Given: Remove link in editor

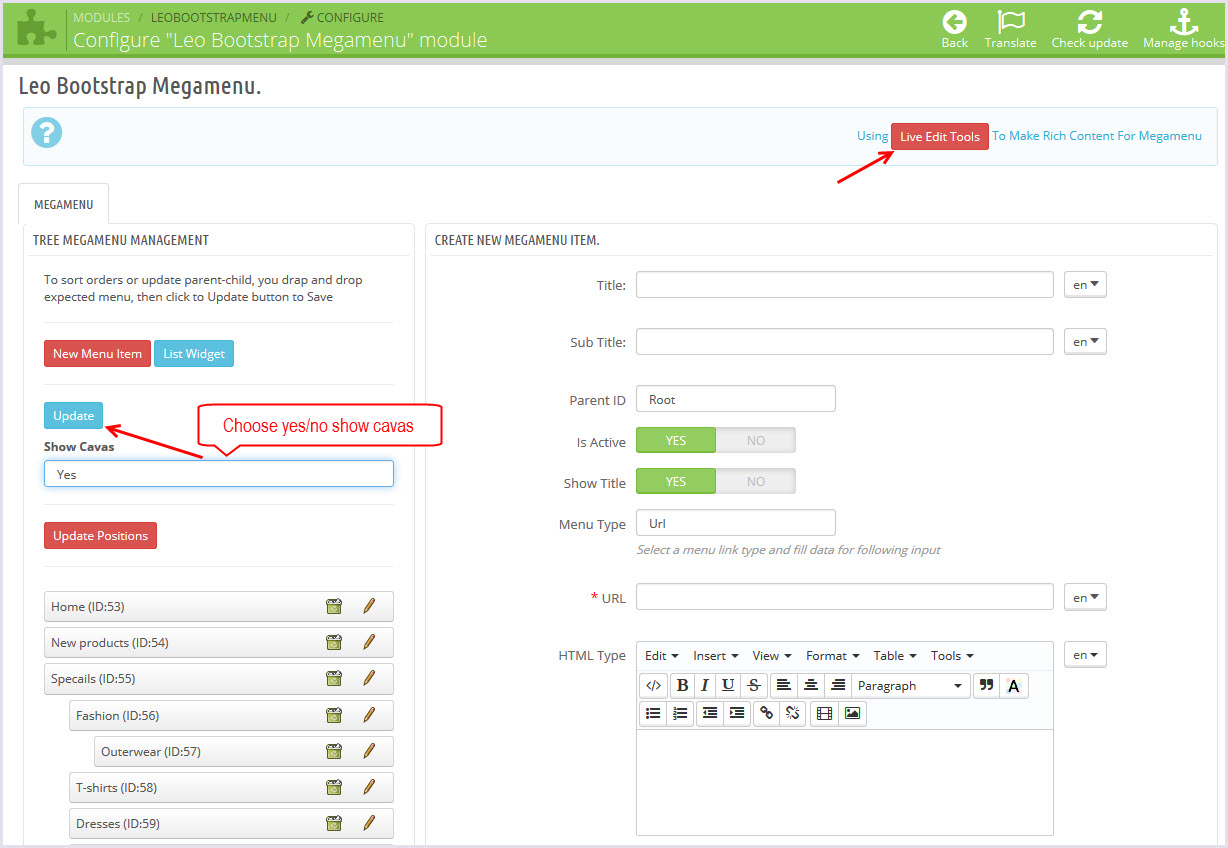Looking at the screenshot, I should 793,713.
